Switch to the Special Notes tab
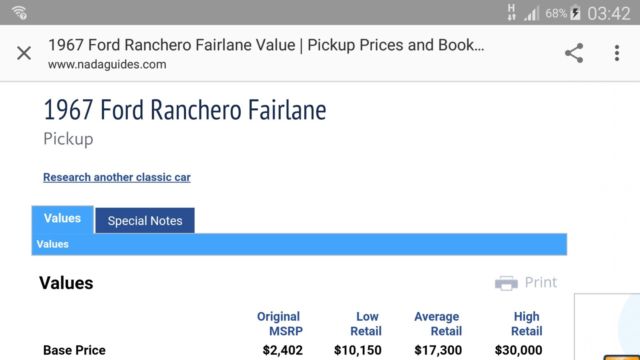640x360 pixels. [145, 221]
